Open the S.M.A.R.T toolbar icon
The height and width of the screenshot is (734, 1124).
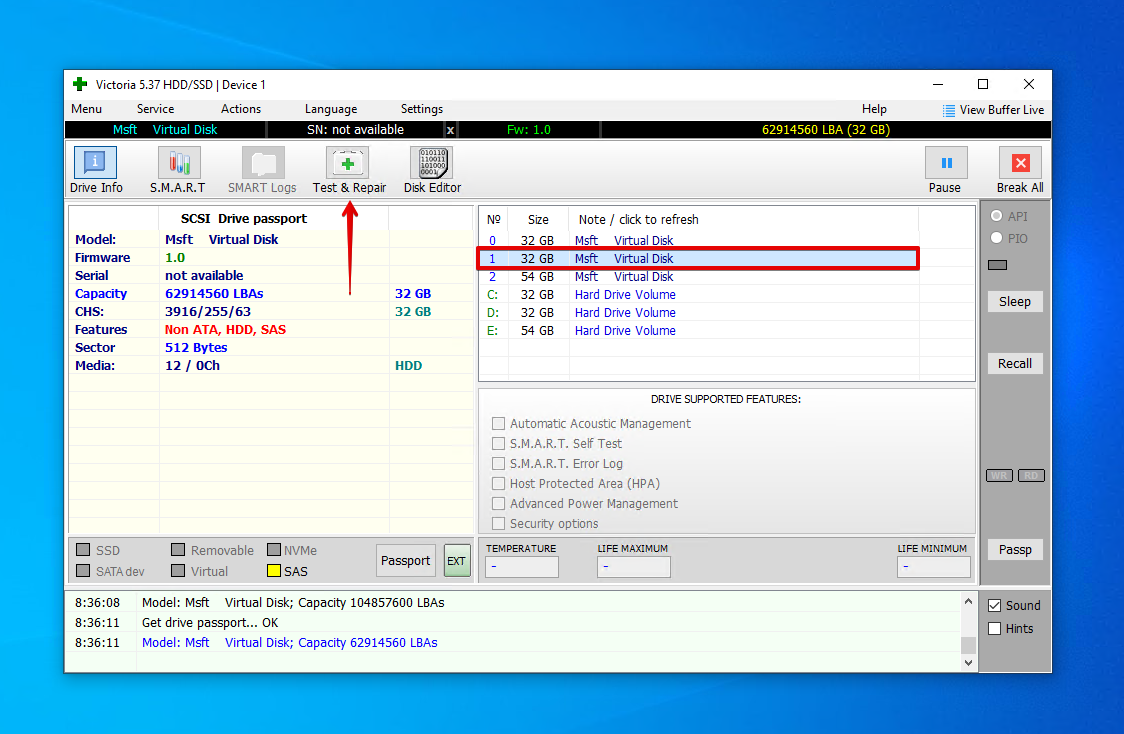tap(178, 163)
